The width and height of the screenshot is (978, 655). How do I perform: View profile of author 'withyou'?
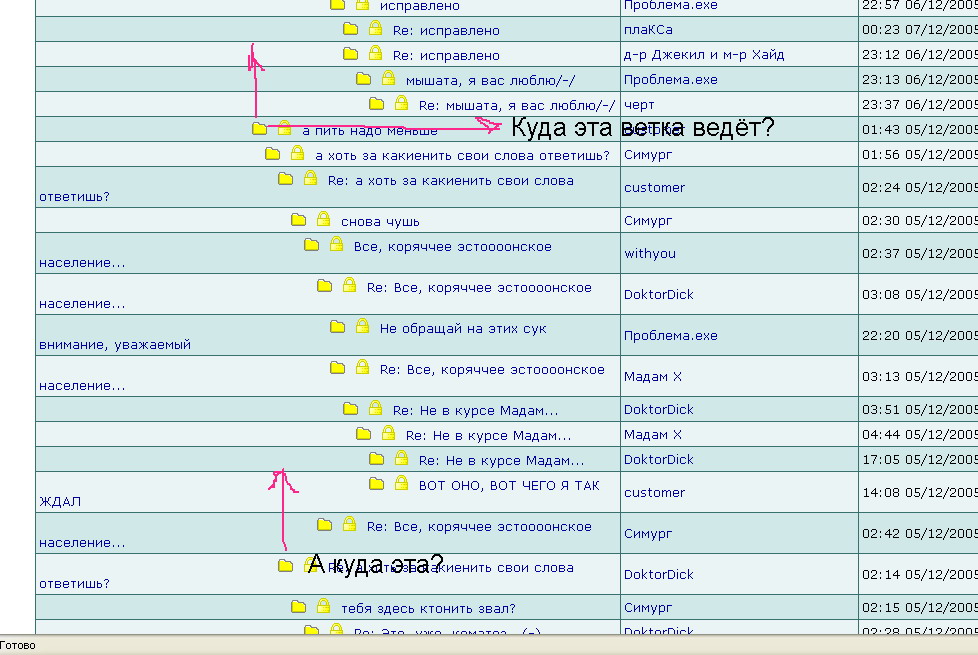[649, 254]
